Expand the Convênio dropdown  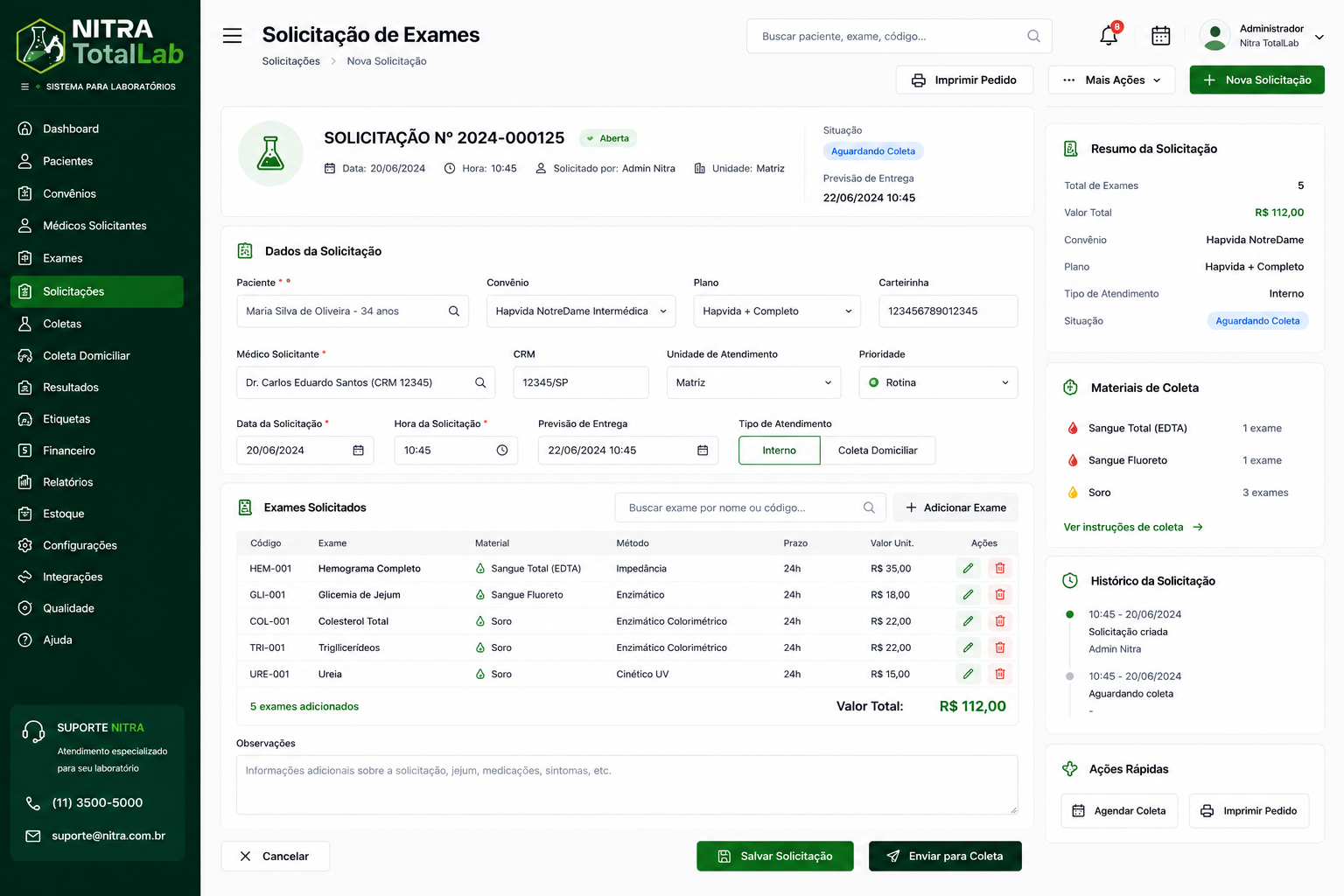coord(581,311)
